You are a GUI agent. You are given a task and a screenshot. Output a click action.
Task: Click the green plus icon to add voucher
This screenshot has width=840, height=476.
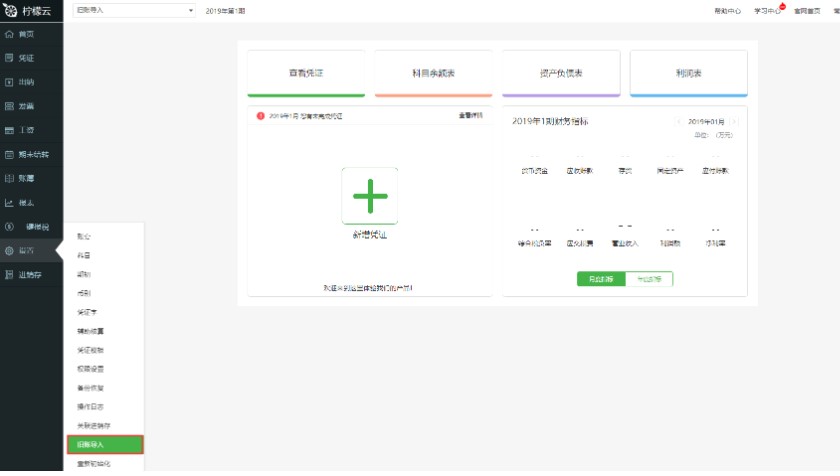[370, 196]
